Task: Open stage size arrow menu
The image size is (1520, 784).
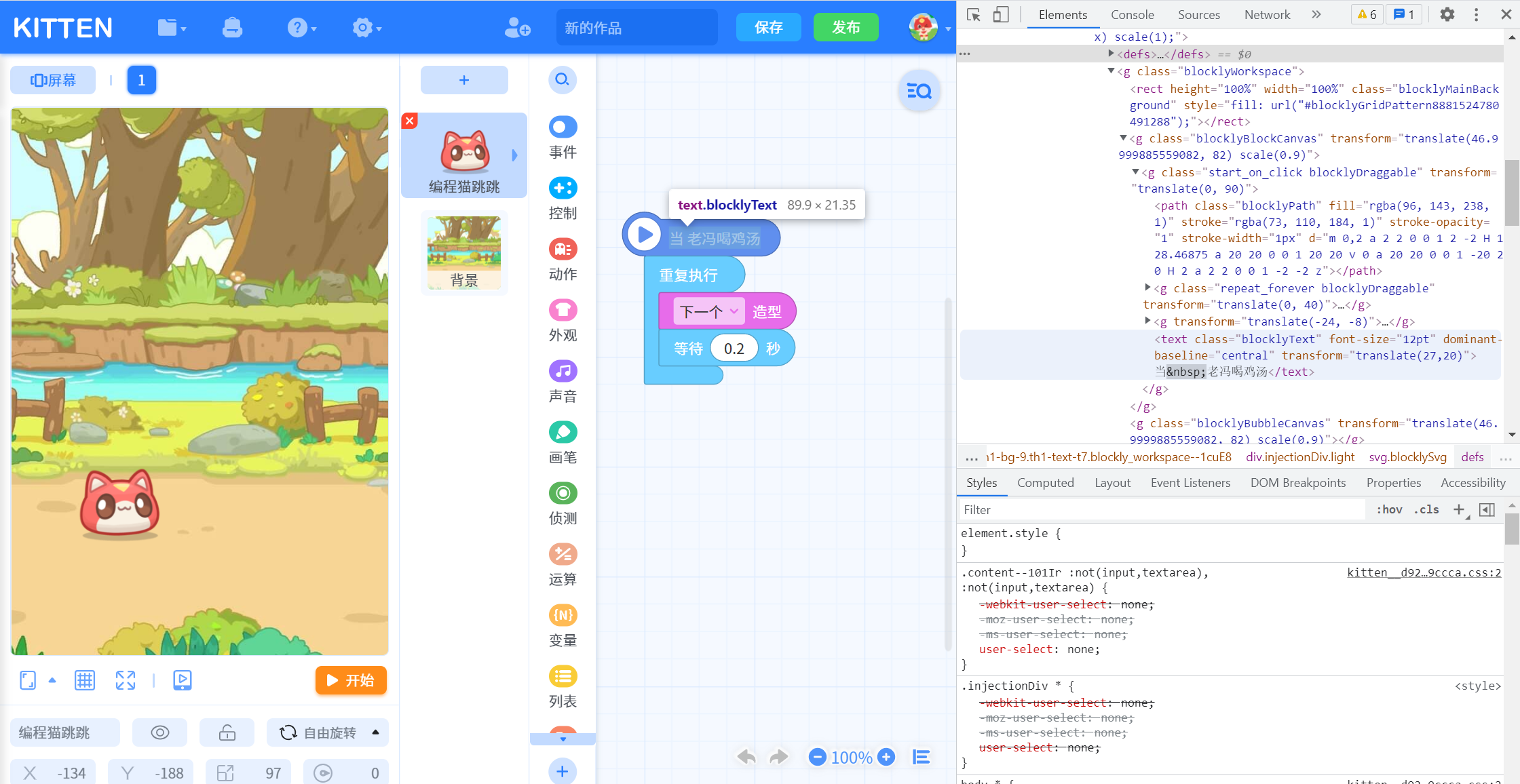Action: pos(52,680)
